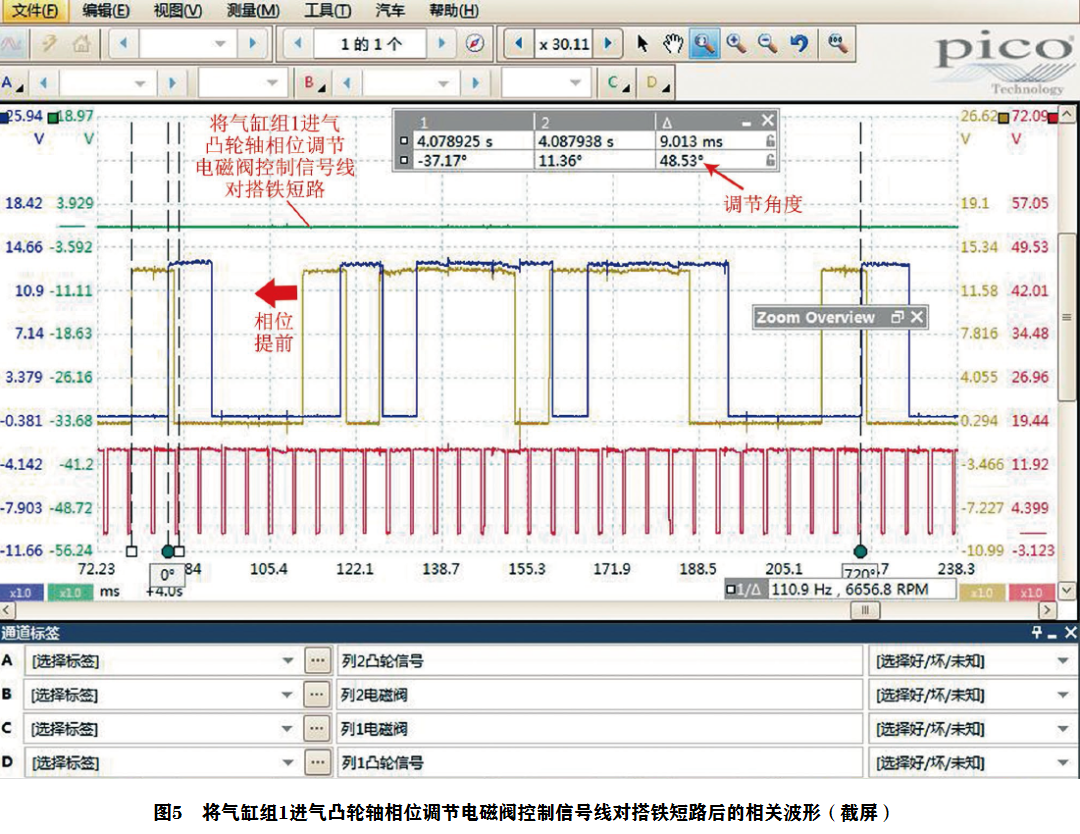
Task: Click blue x1.0 channel A zoom button
Action: [21, 592]
